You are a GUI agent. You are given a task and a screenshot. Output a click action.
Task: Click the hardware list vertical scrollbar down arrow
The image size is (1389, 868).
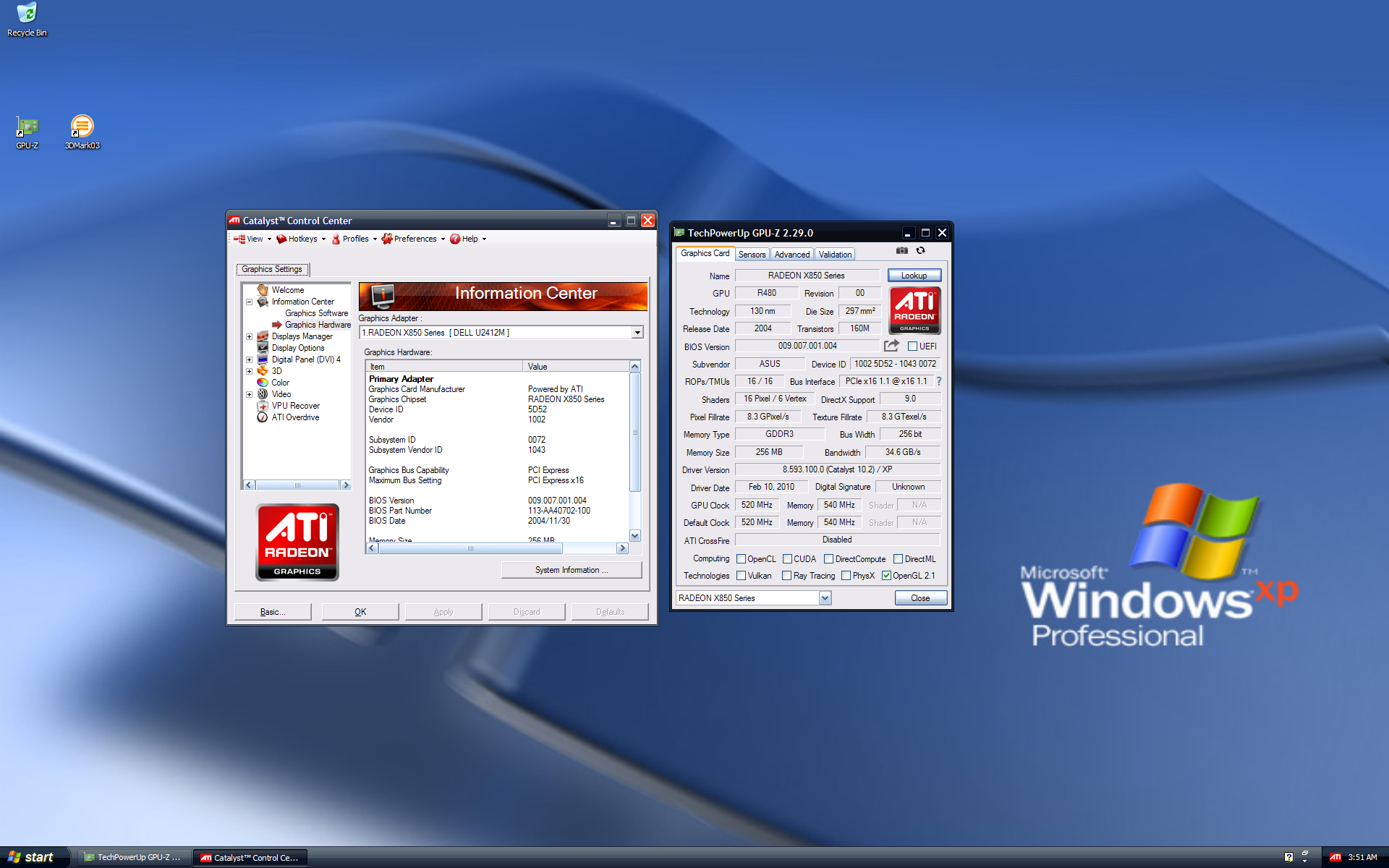tap(635, 536)
